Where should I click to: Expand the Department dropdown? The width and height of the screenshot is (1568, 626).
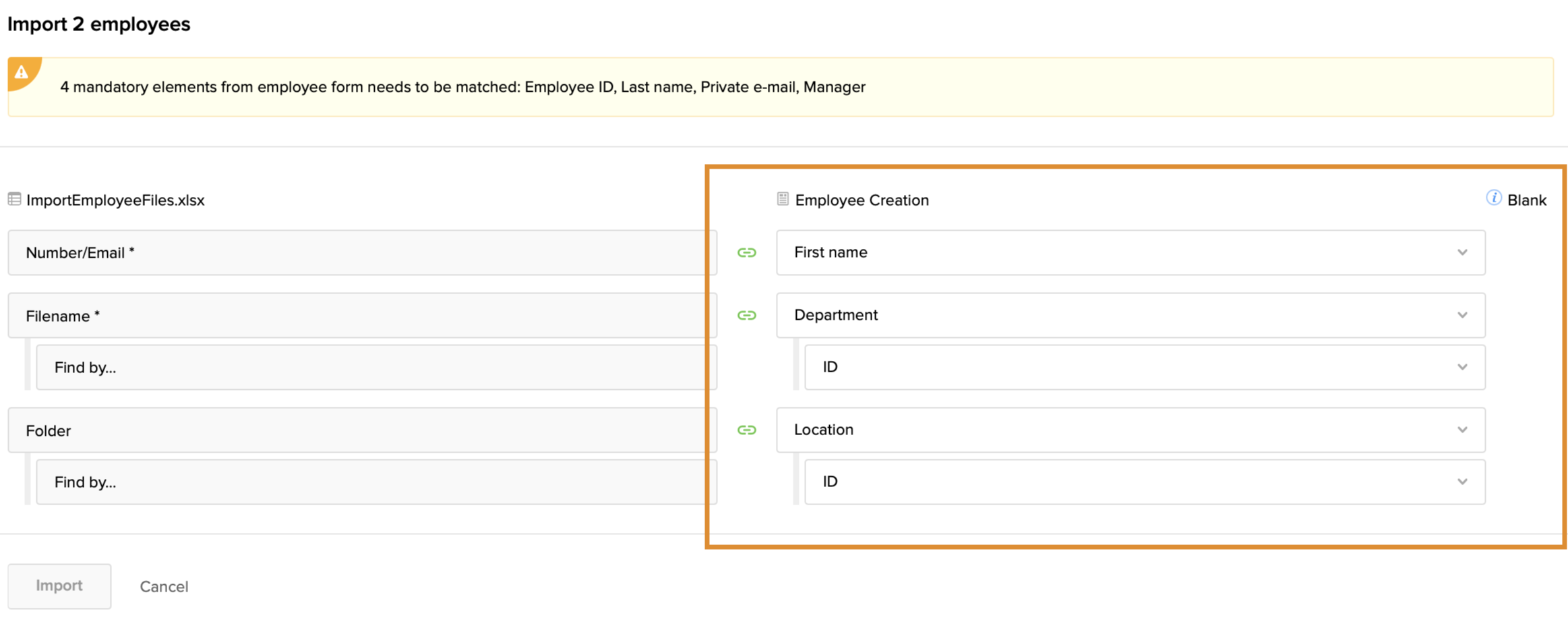1130,316
